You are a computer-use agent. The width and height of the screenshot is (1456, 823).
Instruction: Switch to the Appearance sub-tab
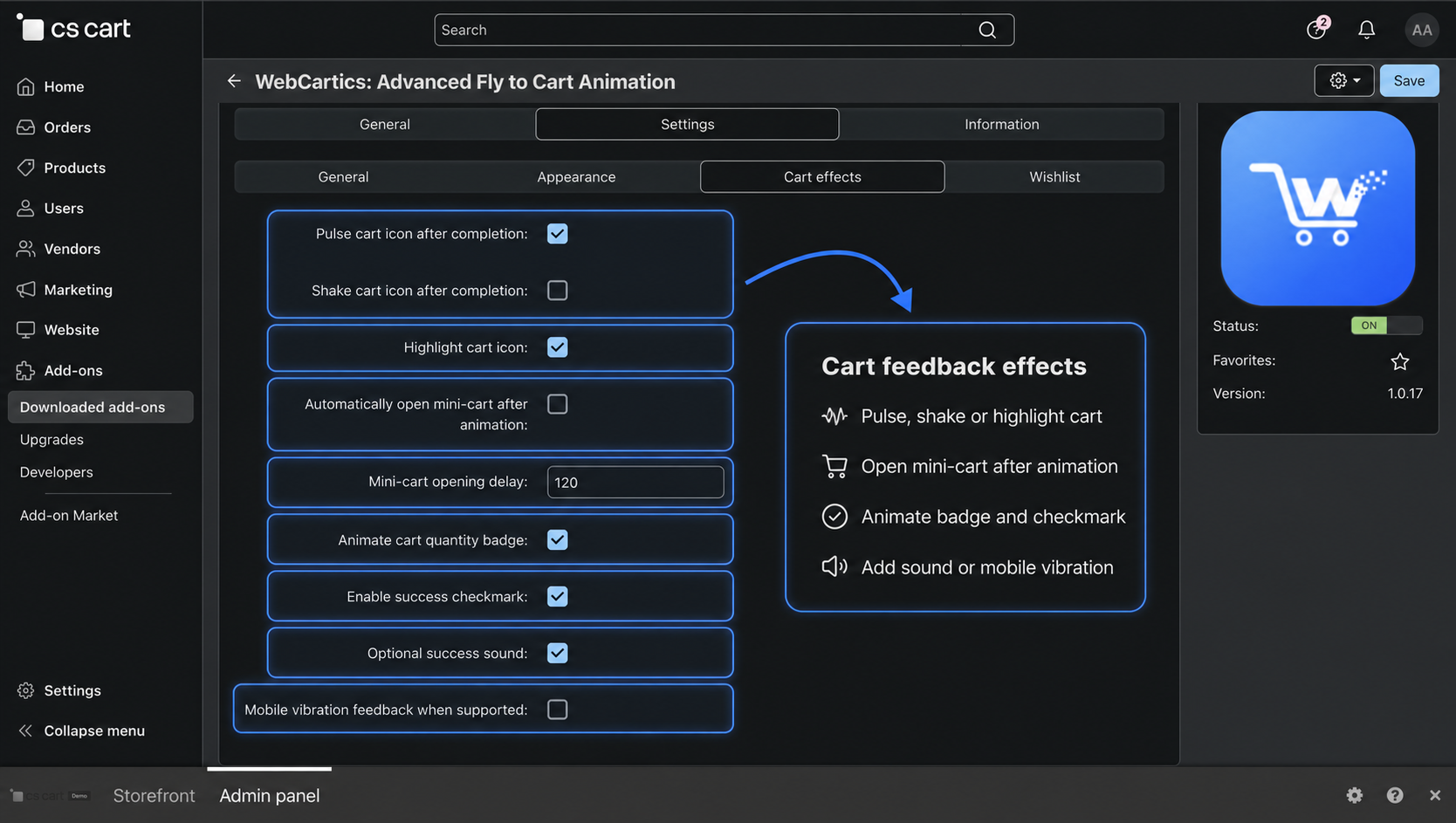pos(576,176)
